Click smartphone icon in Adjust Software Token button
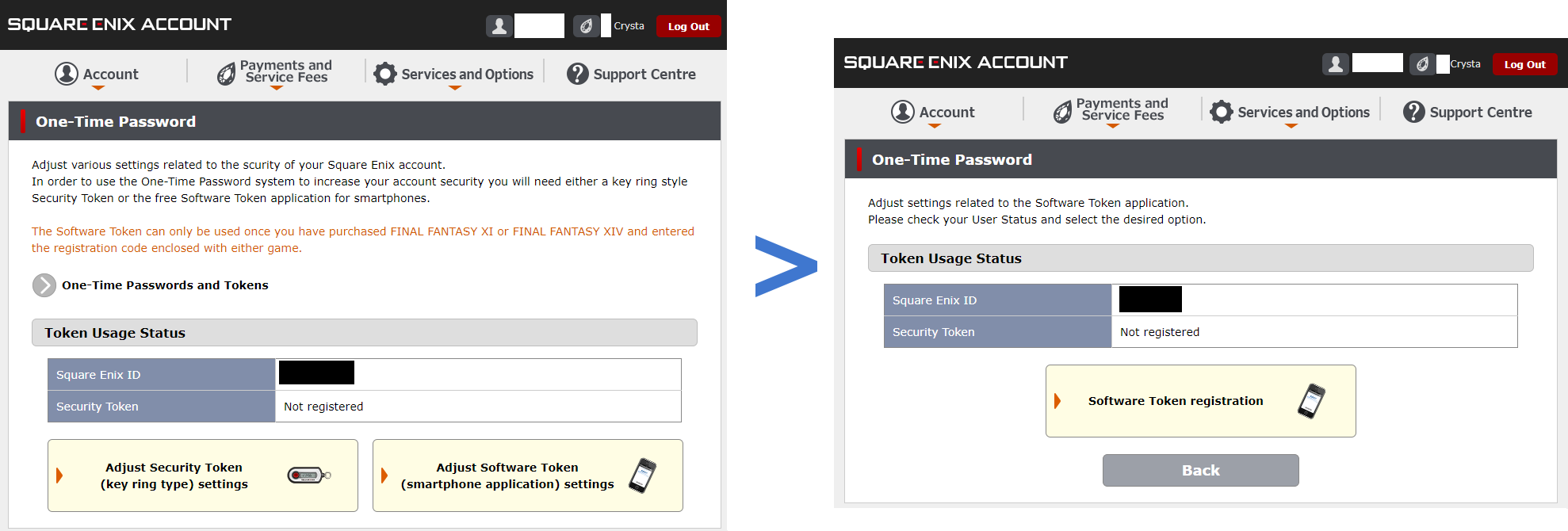The image size is (1568, 531). [x=643, y=476]
